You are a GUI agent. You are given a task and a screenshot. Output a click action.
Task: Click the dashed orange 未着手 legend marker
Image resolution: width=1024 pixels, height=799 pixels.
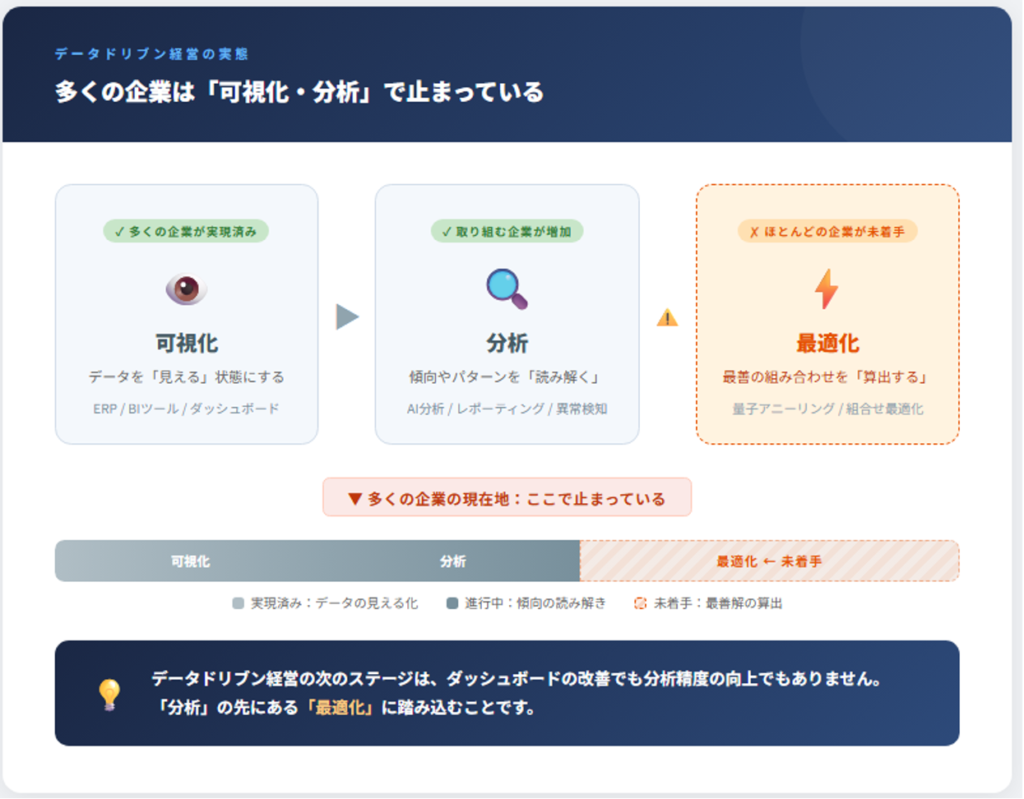tap(640, 603)
